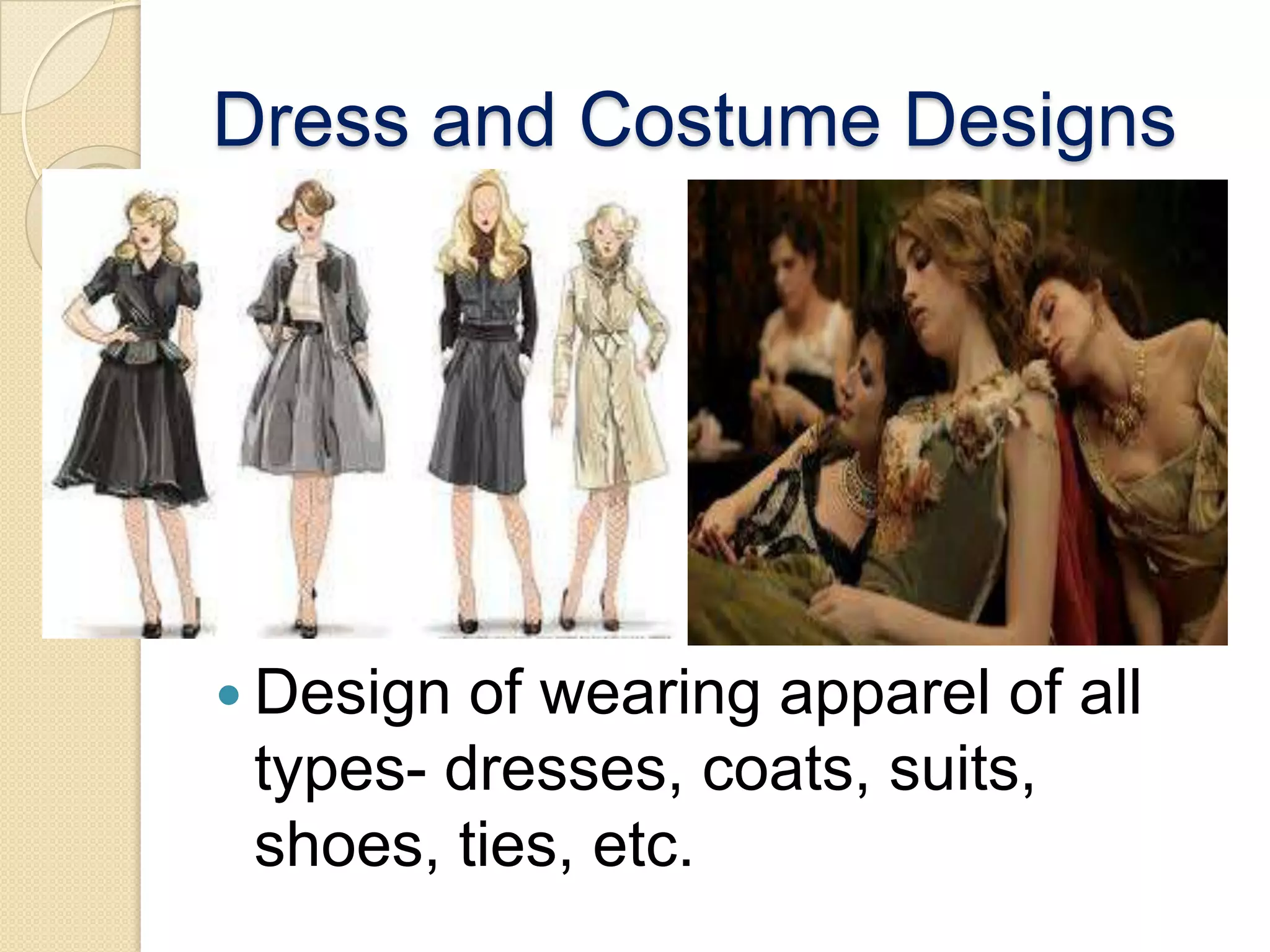
Task: Click the bullet text 'Design of wearing apparel of all'
Action: click(698, 694)
